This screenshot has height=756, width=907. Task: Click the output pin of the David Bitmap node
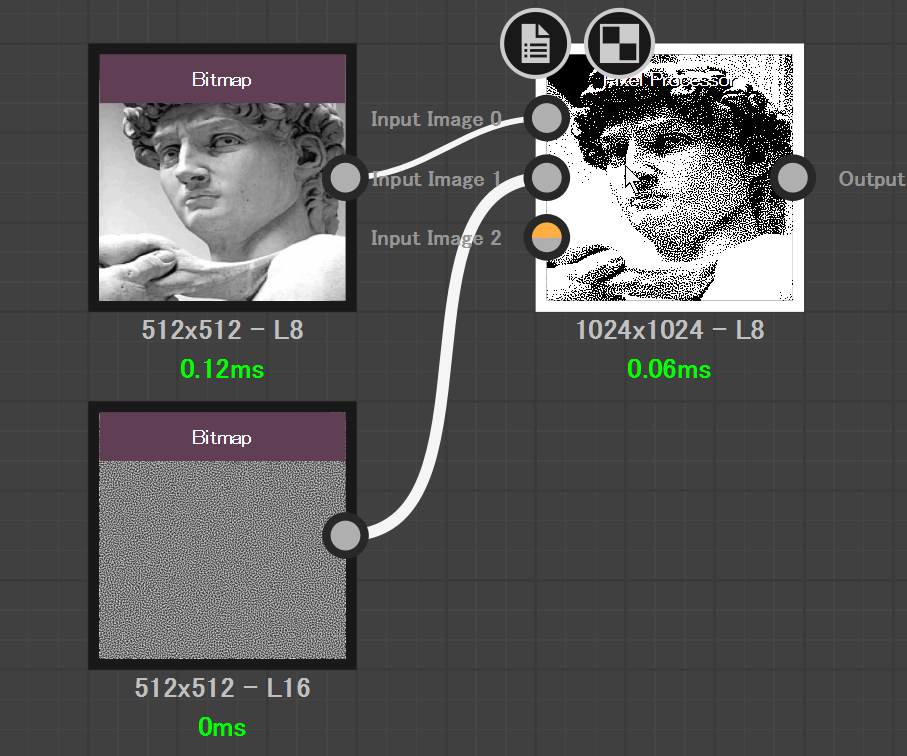click(x=345, y=178)
